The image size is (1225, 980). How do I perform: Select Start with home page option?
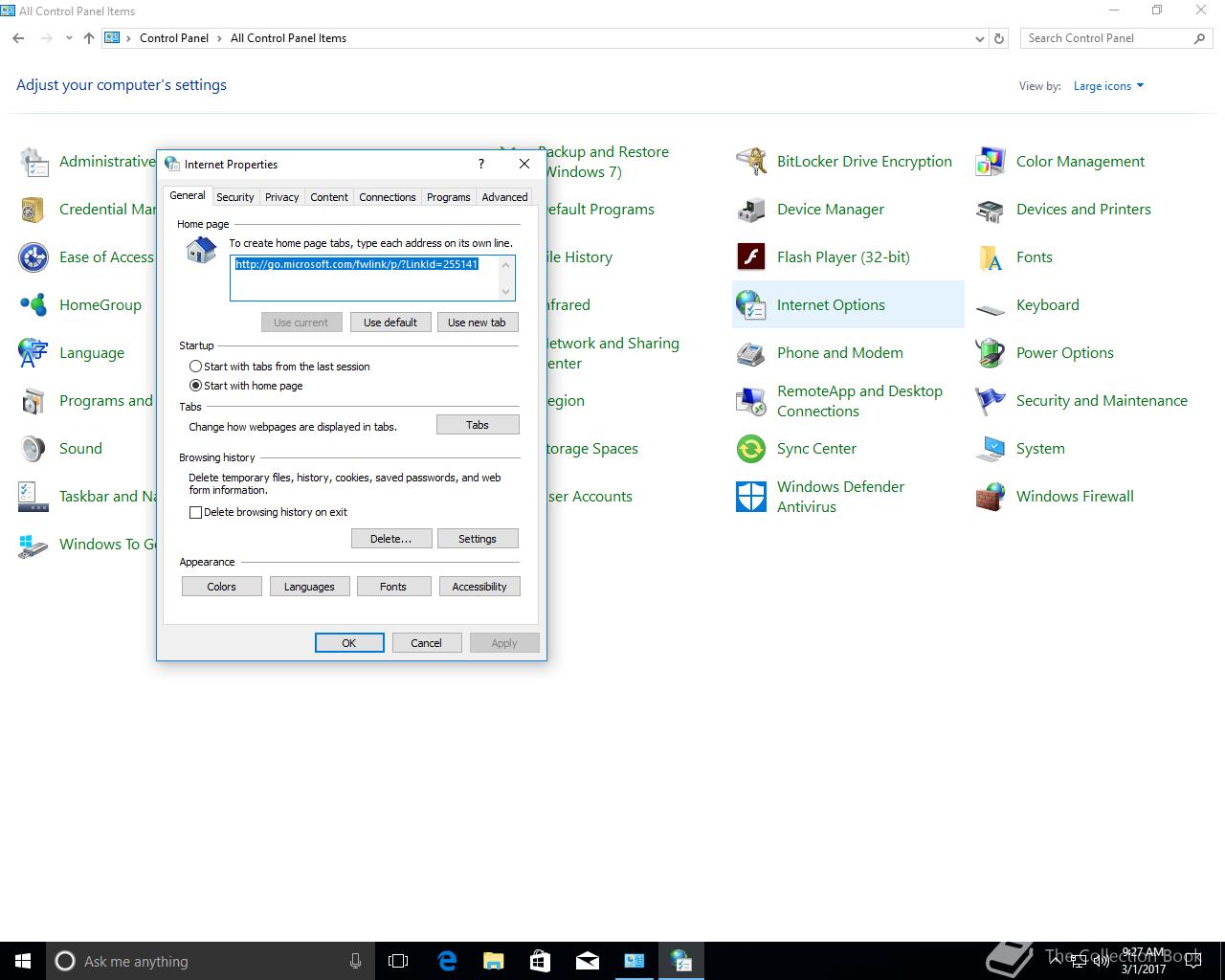coord(195,386)
